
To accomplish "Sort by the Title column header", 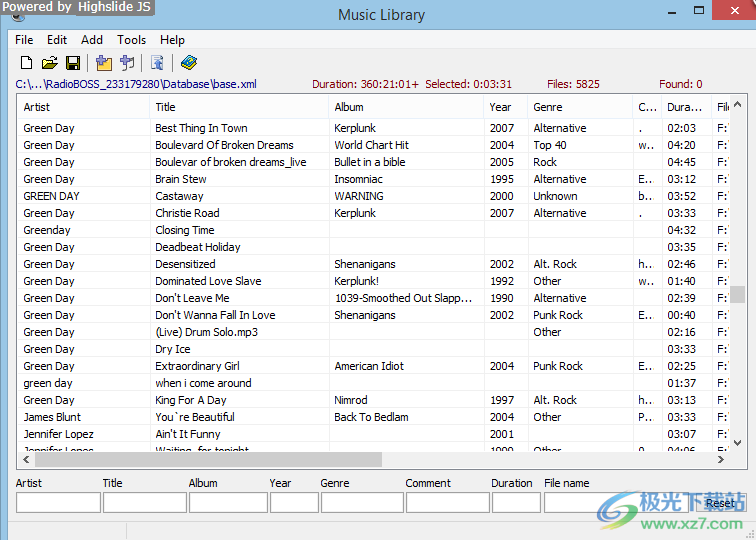I will point(239,107).
